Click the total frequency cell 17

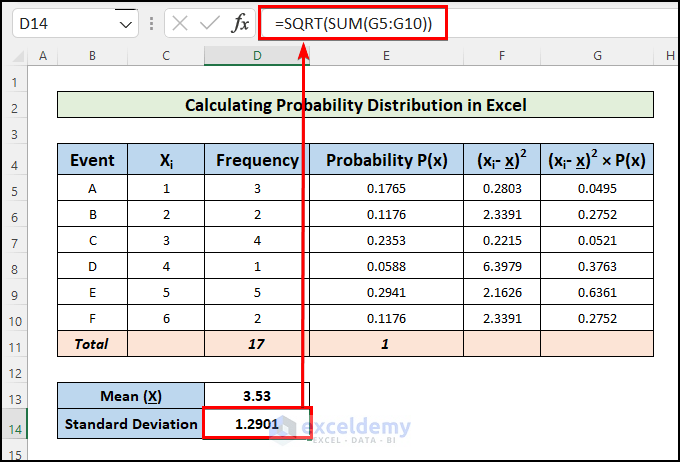pyautogui.click(x=257, y=344)
